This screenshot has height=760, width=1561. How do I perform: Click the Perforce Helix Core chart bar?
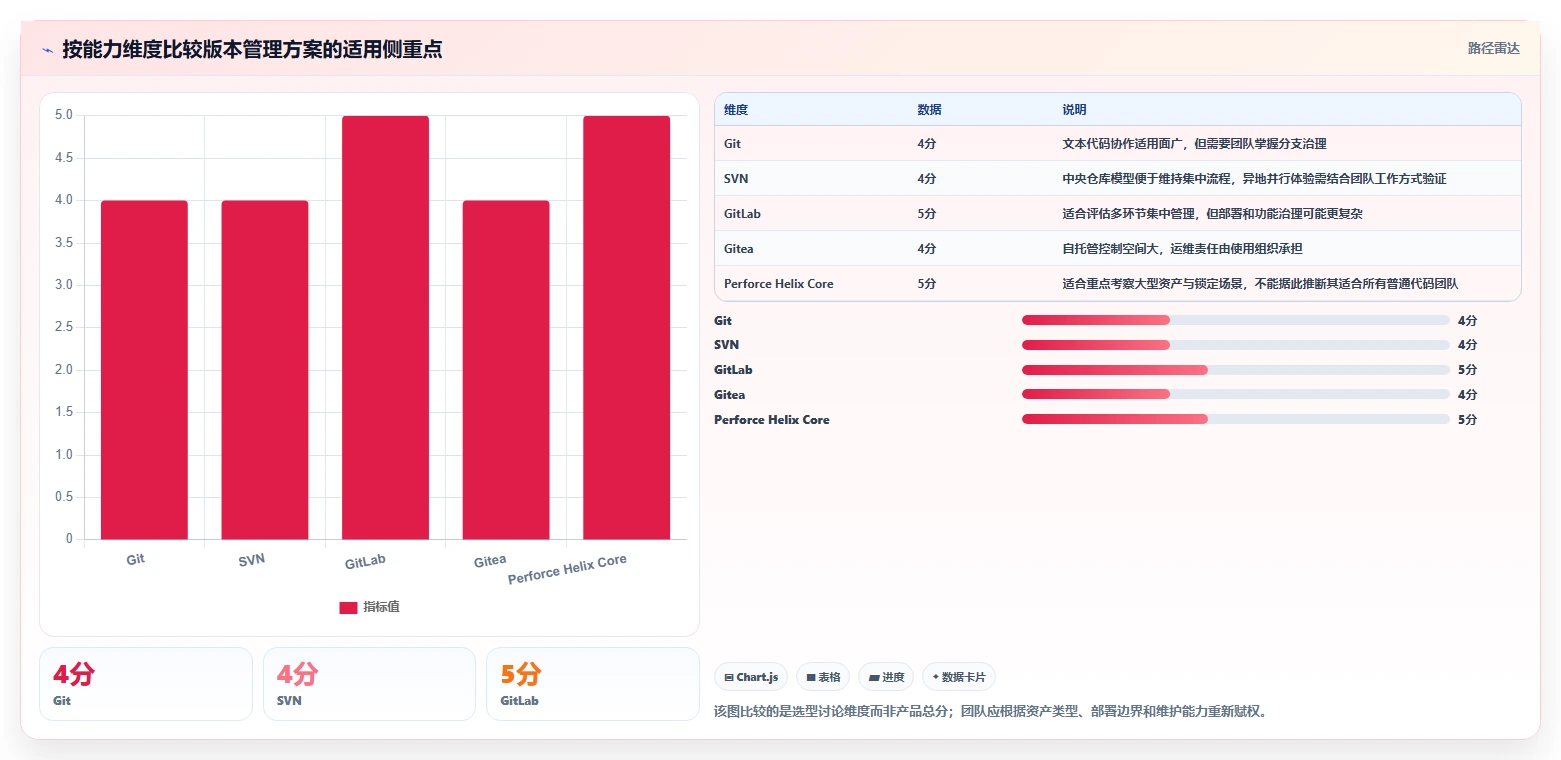tap(626, 328)
